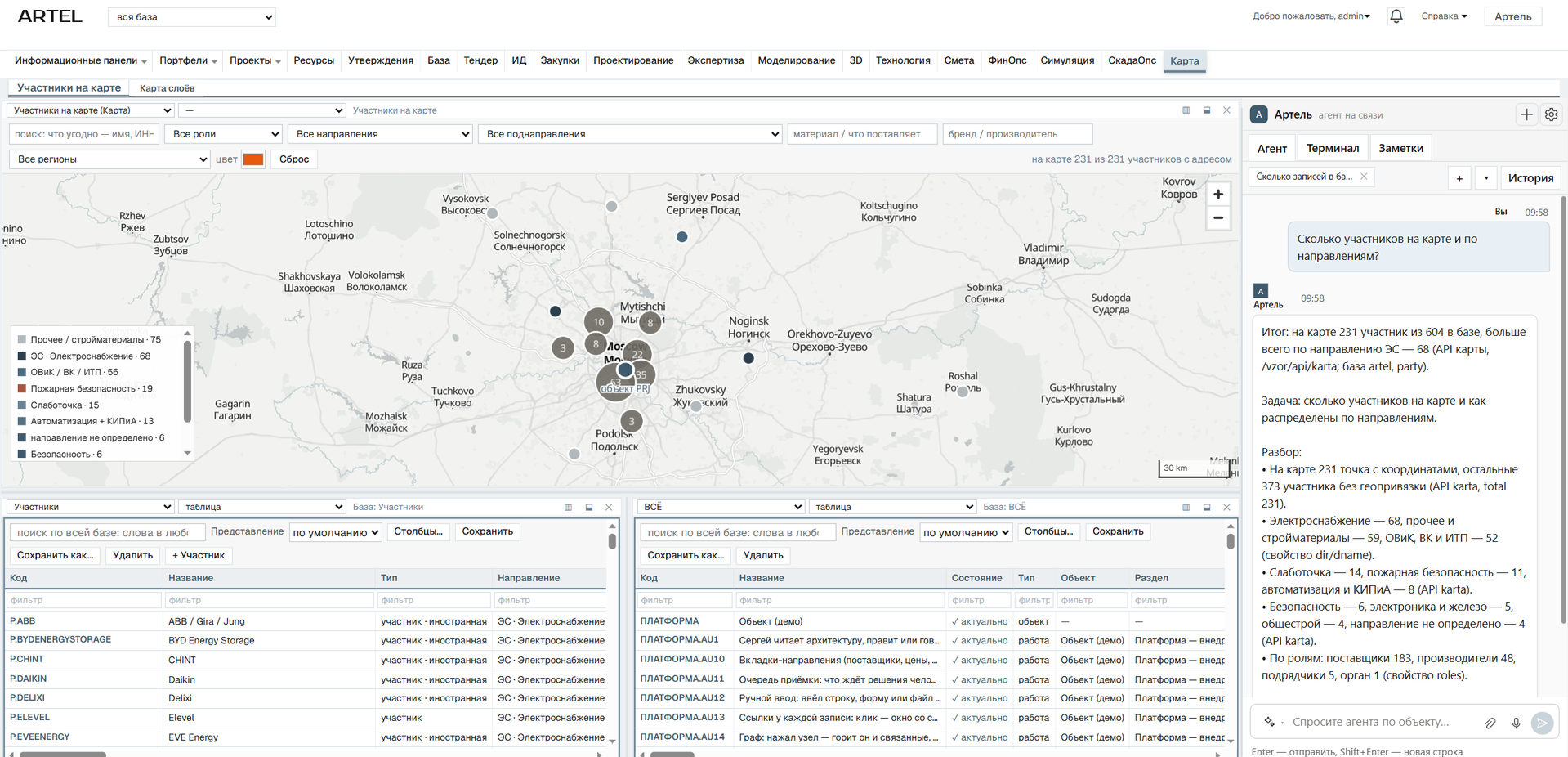Open the P.CHINT record link
The width and height of the screenshot is (1568, 757).
pyautogui.click(x=27, y=659)
